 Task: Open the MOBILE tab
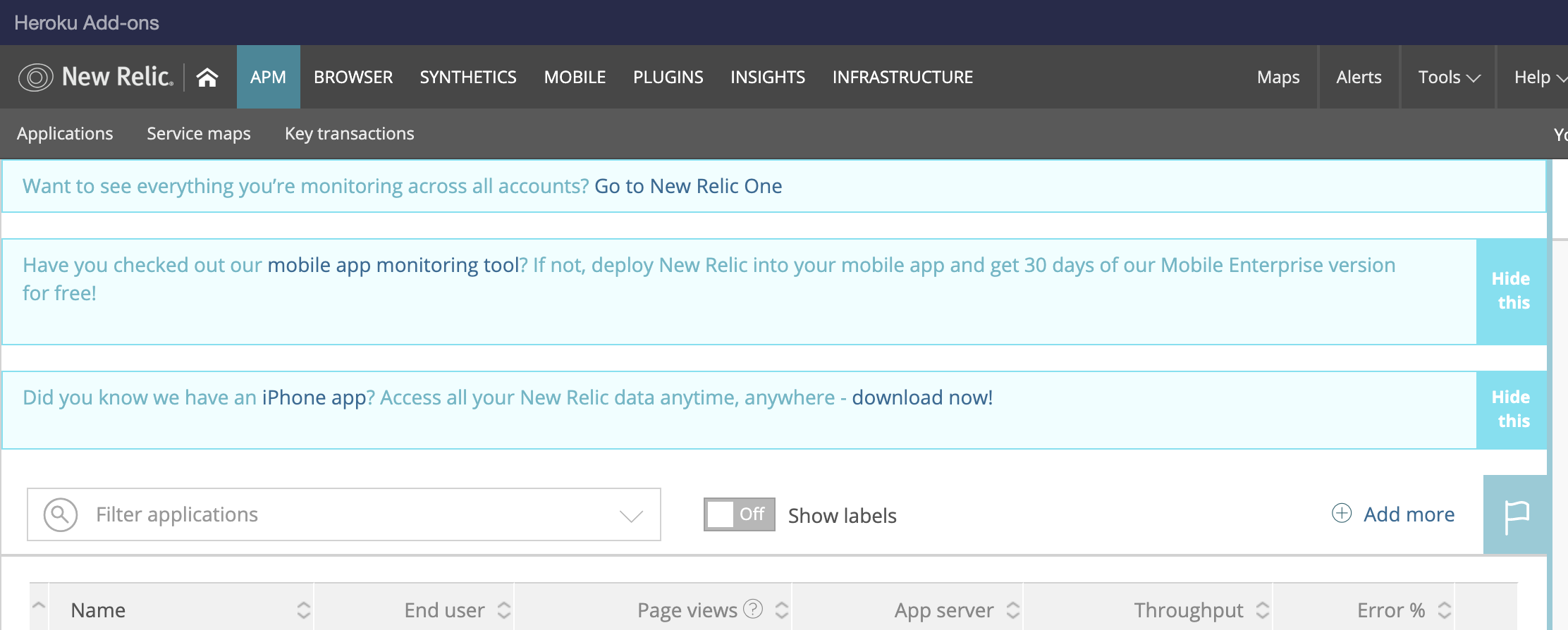575,77
